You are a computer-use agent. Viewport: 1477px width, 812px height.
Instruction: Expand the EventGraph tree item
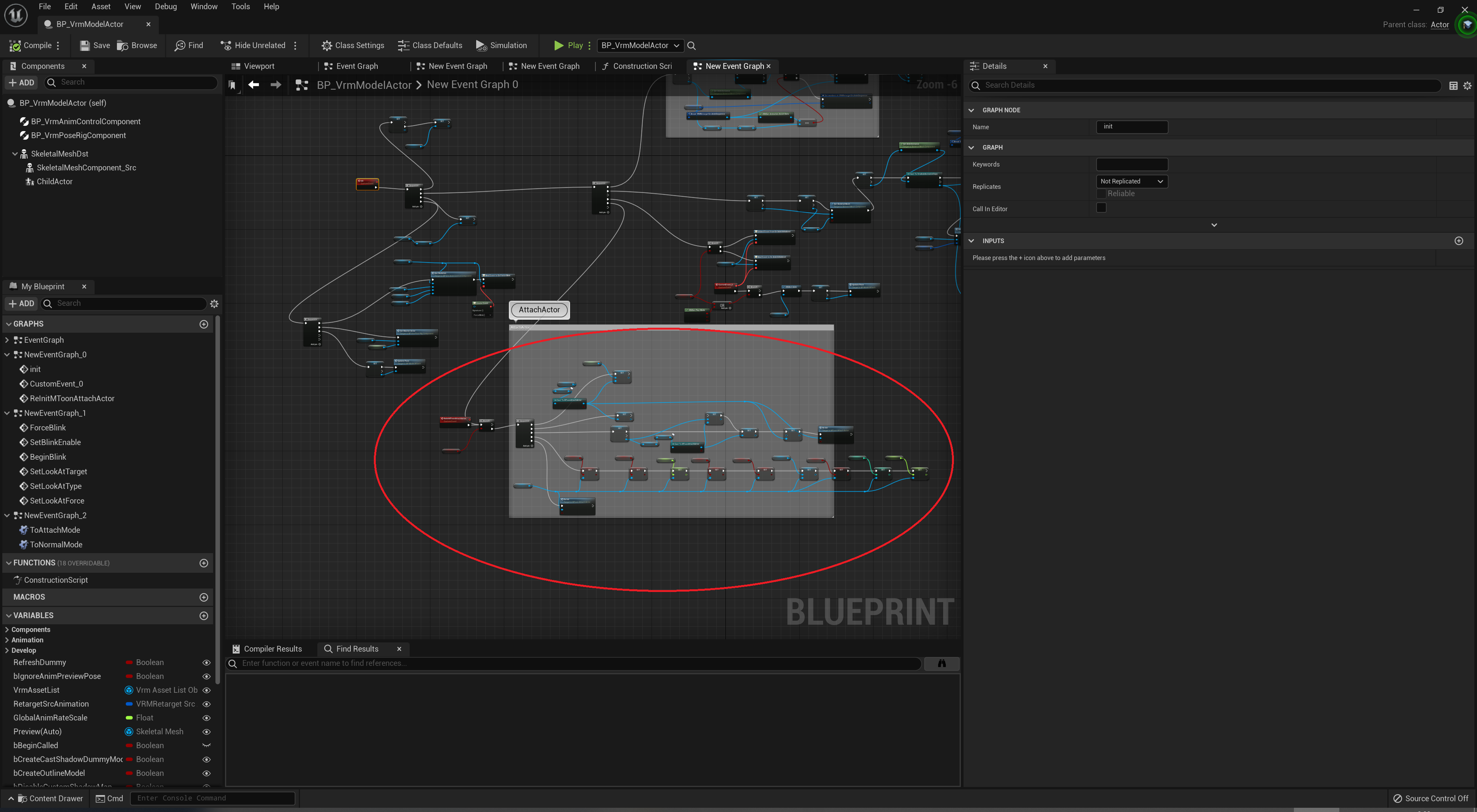pos(6,340)
